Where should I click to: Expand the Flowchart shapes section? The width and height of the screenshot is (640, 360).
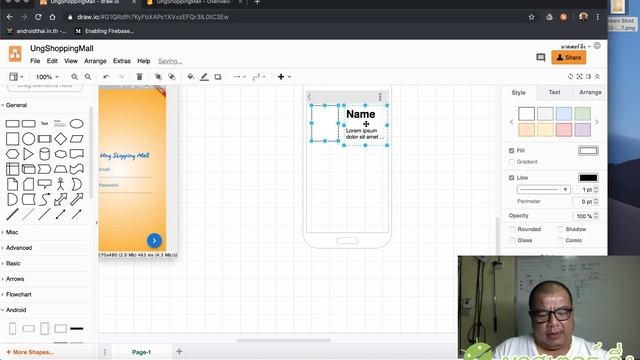pyautogui.click(x=17, y=294)
